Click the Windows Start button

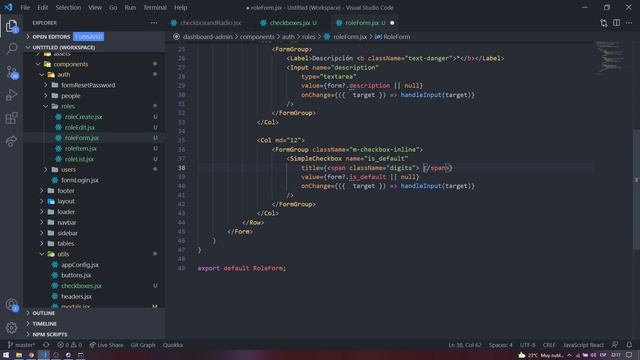6,355
